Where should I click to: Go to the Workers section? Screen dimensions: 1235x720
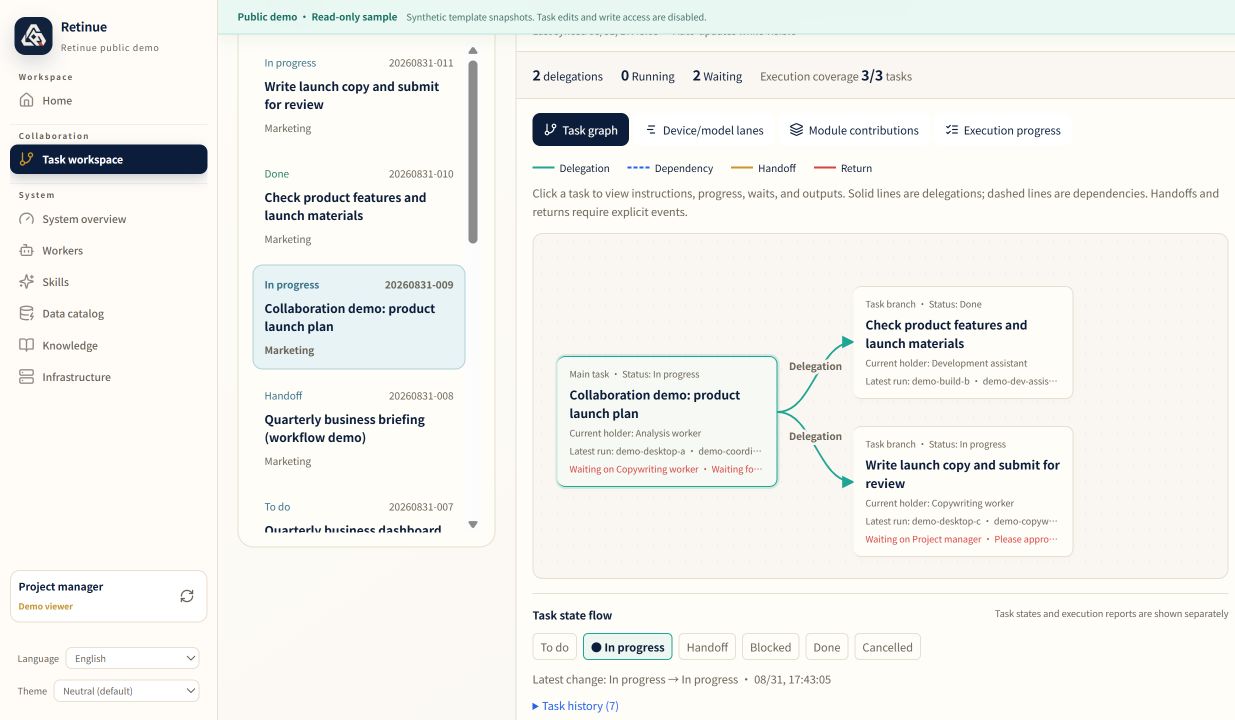coord(108,251)
